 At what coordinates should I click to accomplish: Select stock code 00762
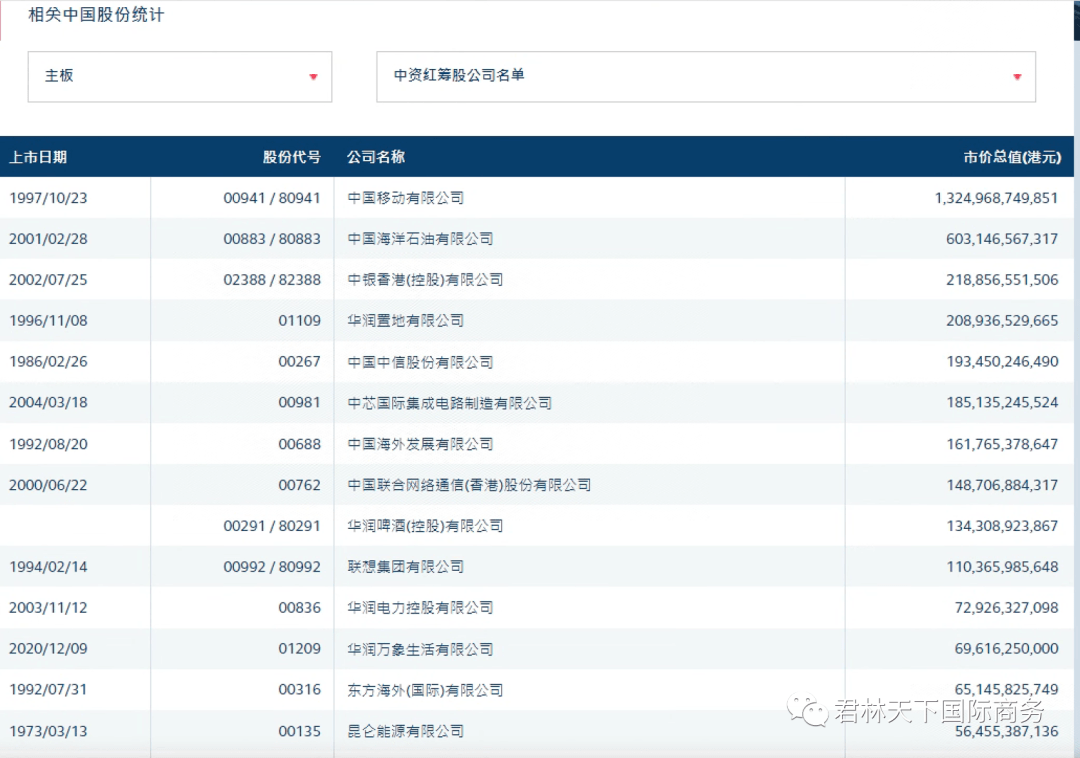[x=300, y=485]
